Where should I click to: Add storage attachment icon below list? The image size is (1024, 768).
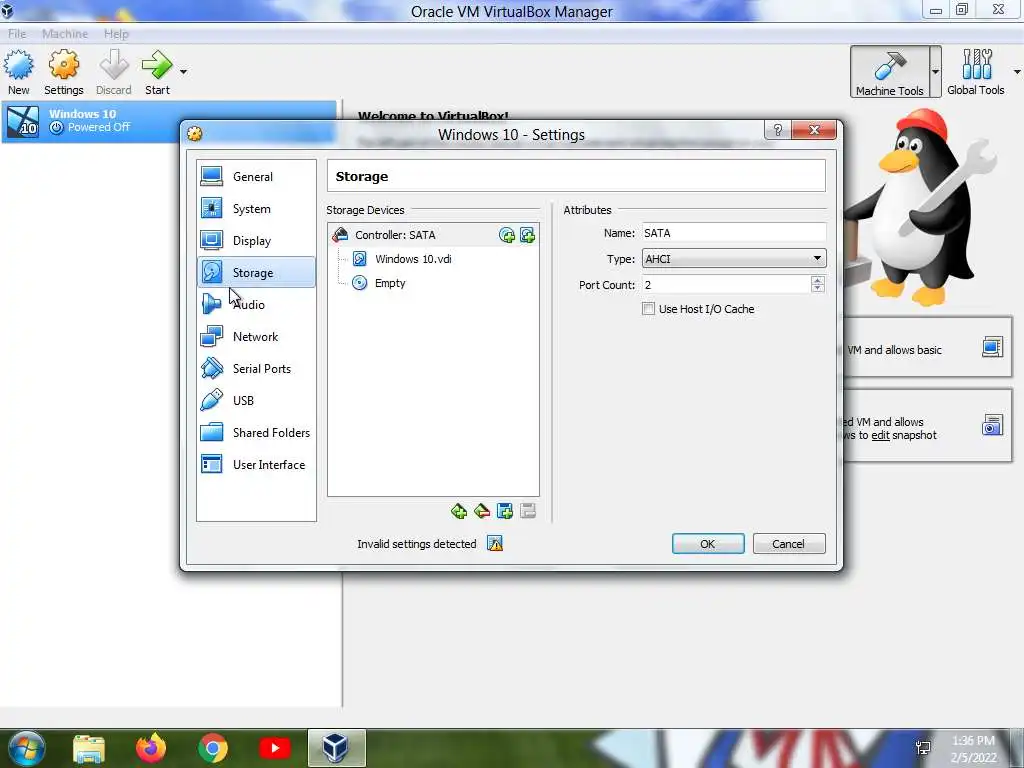click(x=505, y=511)
